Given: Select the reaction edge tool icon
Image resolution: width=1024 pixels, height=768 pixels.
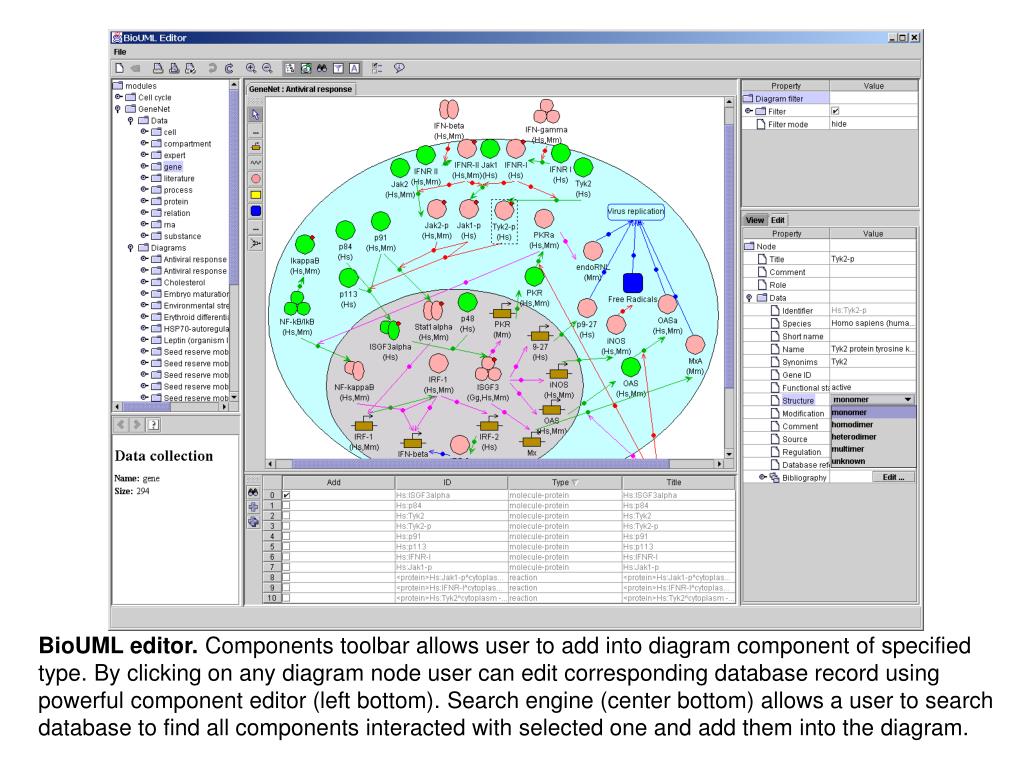Looking at the screenshot, I should tap(256, 244).
